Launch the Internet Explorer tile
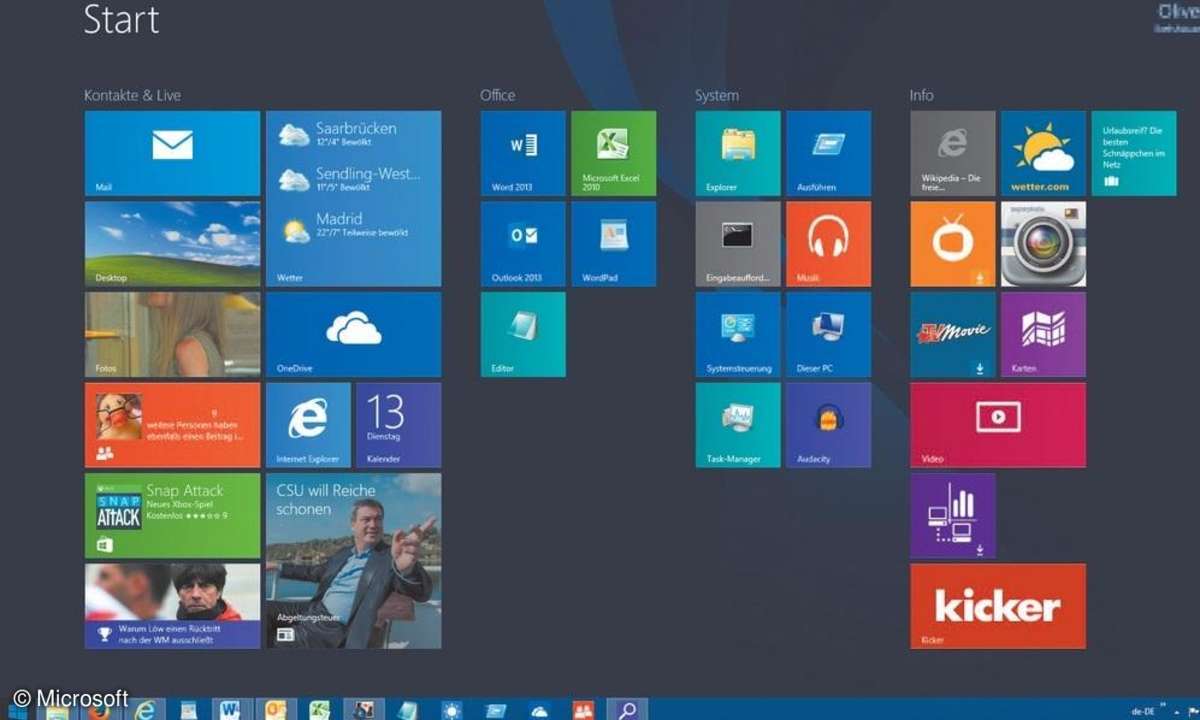The image size is (1200, 720). coord(308,425)
